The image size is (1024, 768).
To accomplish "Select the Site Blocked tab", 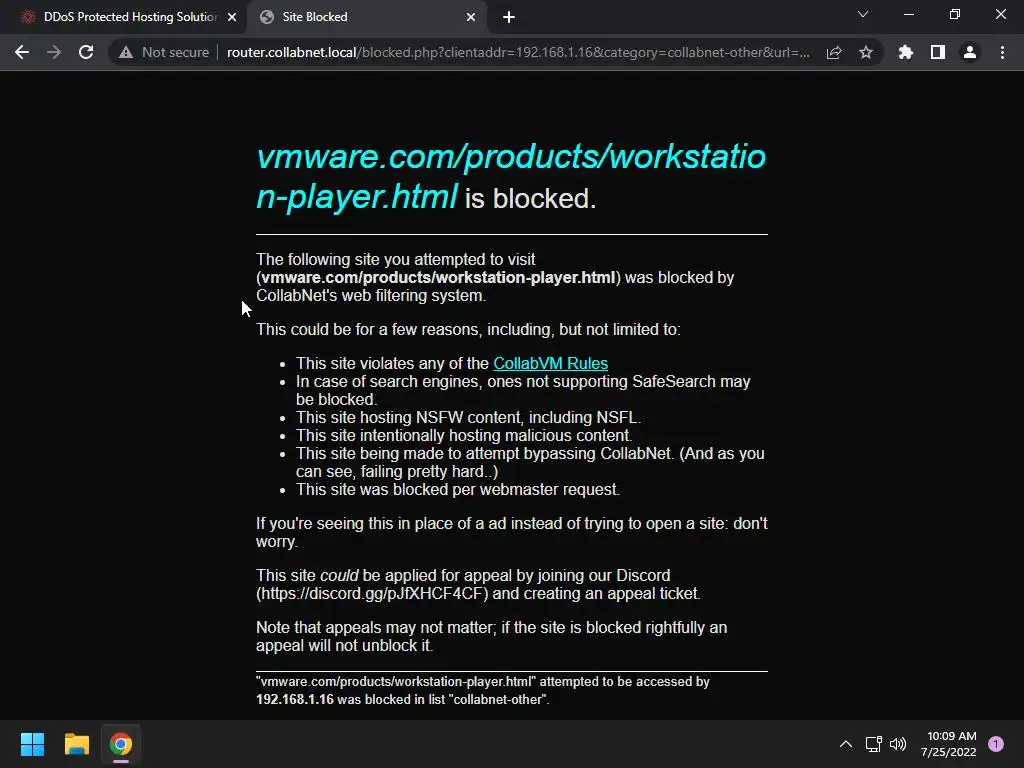I will 368,17.
